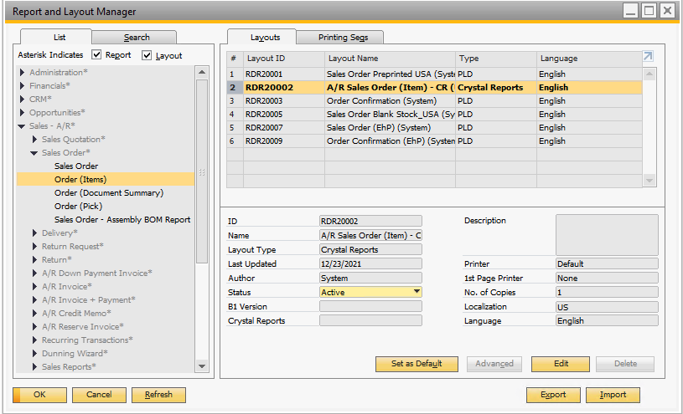Collapse the Sales Order* node
This screenshot has width=683, height=414.
[x=34, y=153]
